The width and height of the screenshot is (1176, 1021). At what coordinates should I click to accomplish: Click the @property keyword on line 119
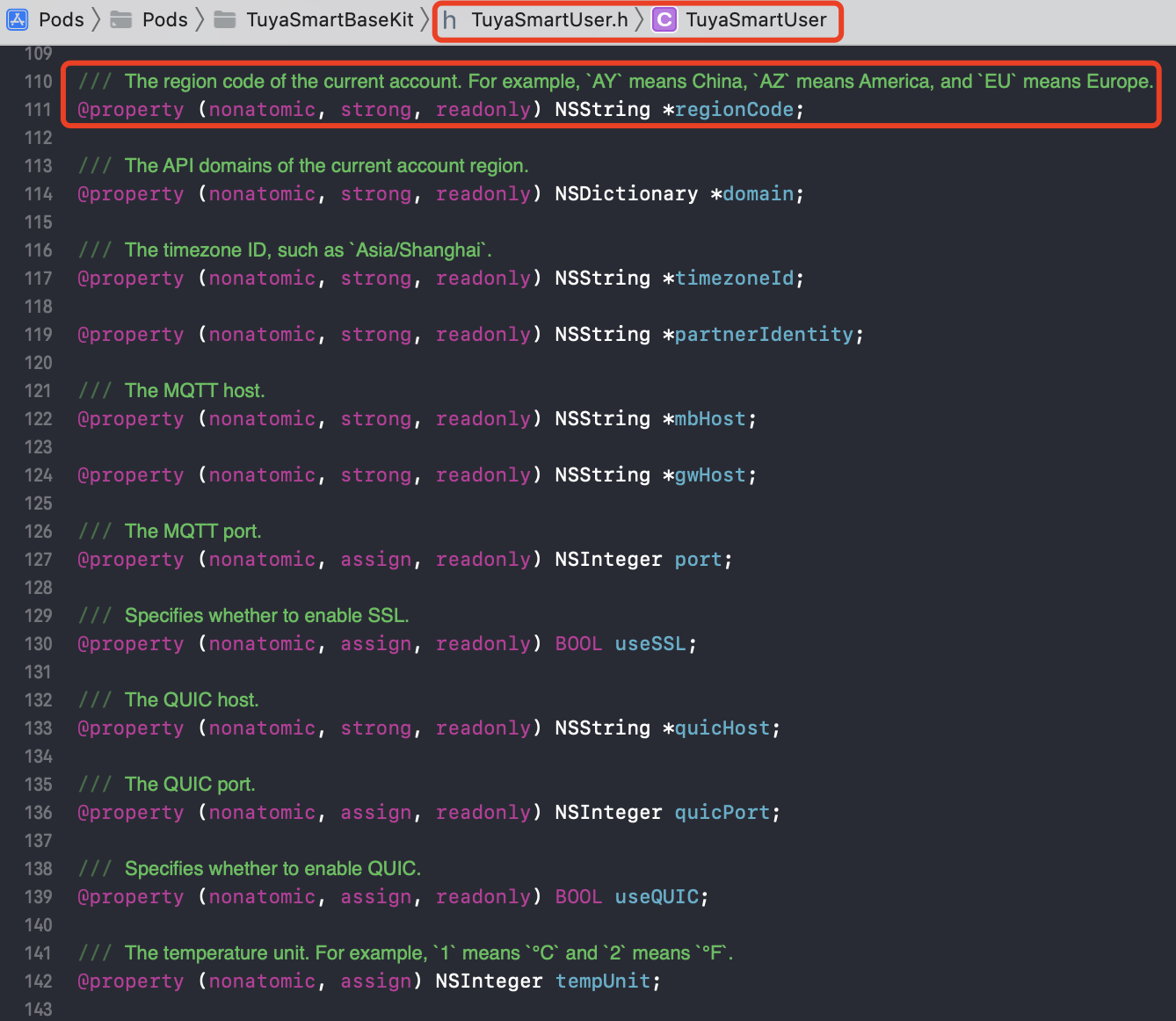pyautogui.click(x=131, y=334)
